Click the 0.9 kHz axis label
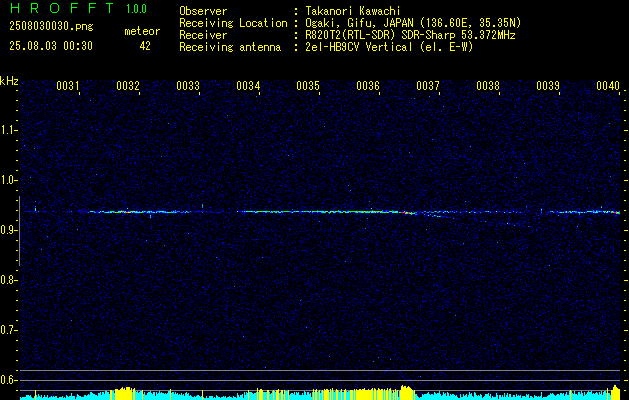Viewport: 629px width, 400px height. pyautogui.click(x=8, y=230)
